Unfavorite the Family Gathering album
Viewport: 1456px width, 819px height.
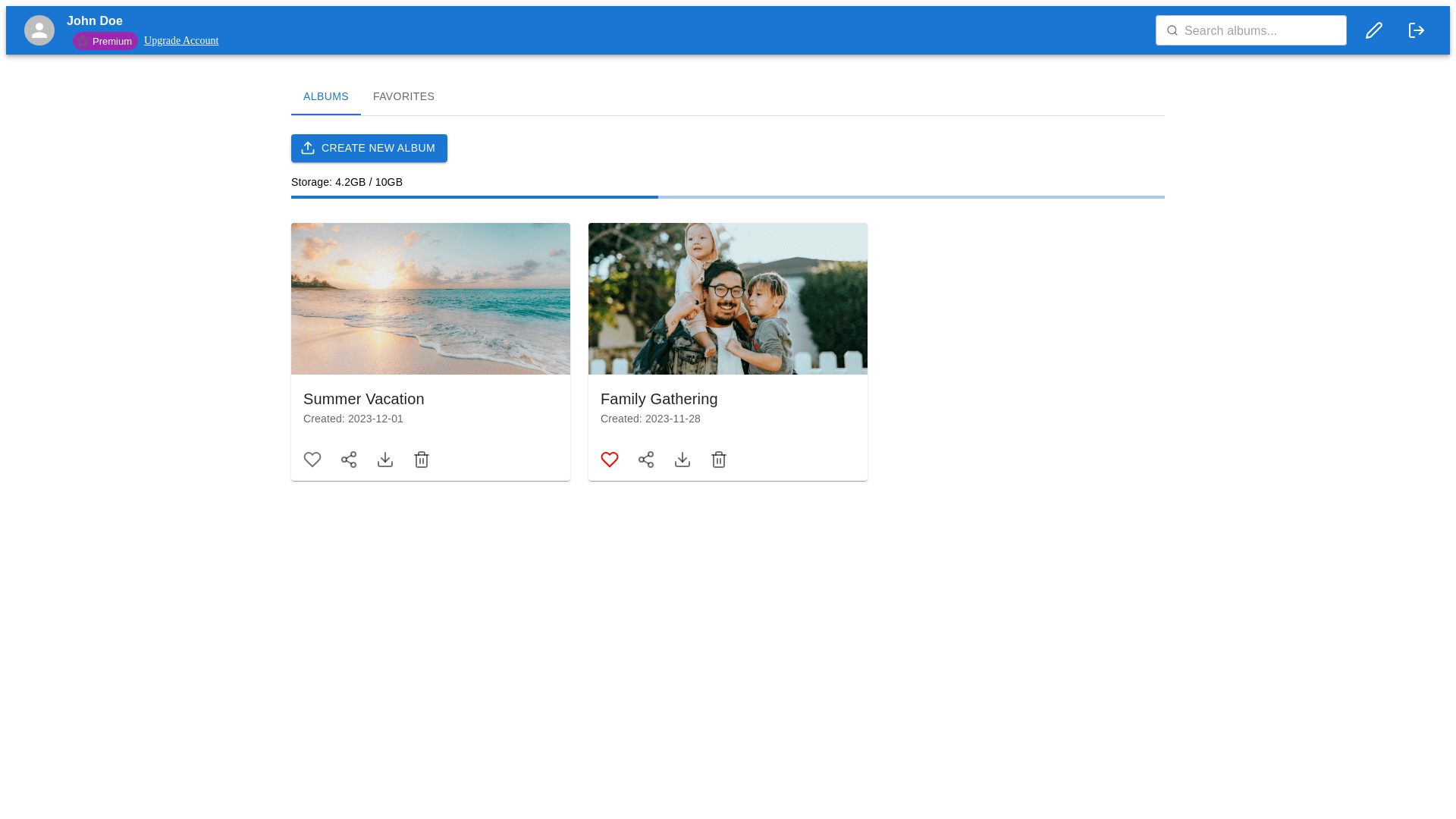click(x=610, y=460)
